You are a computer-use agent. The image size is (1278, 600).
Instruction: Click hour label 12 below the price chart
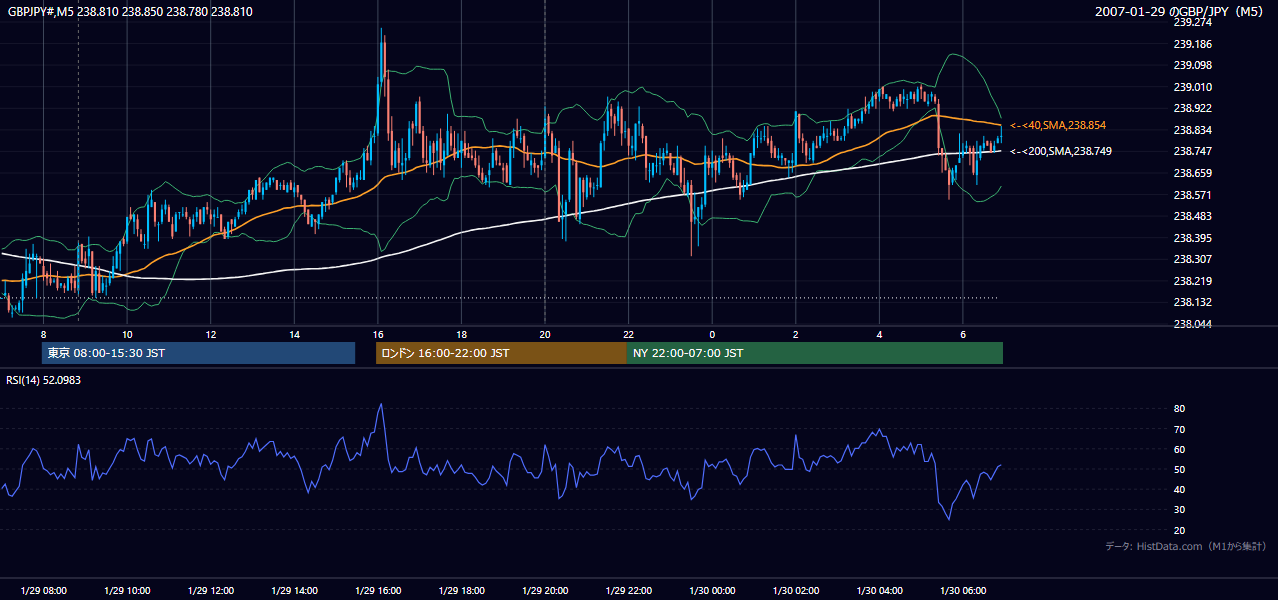pos(211,334)
